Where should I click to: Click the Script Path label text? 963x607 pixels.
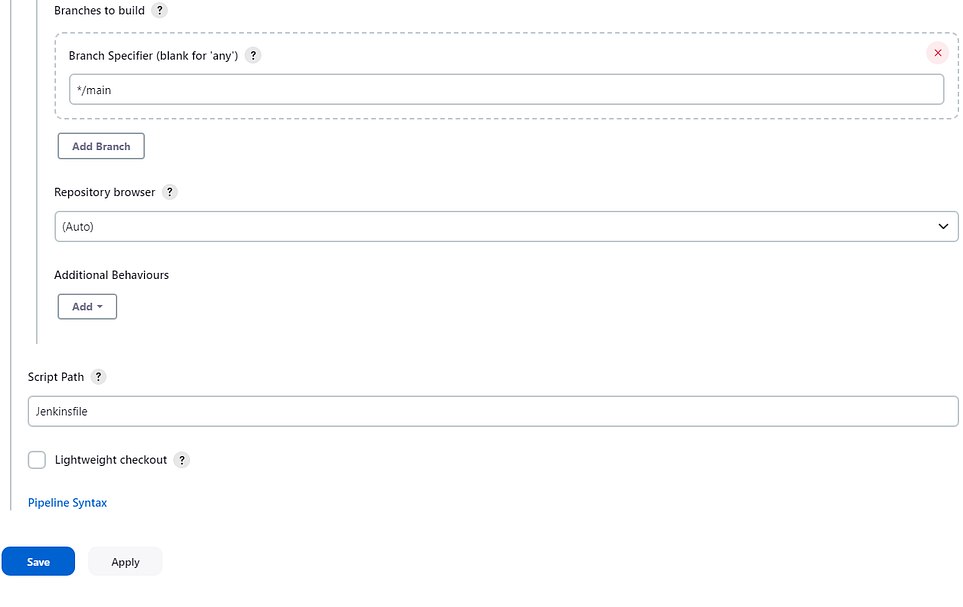click(56, 377)
